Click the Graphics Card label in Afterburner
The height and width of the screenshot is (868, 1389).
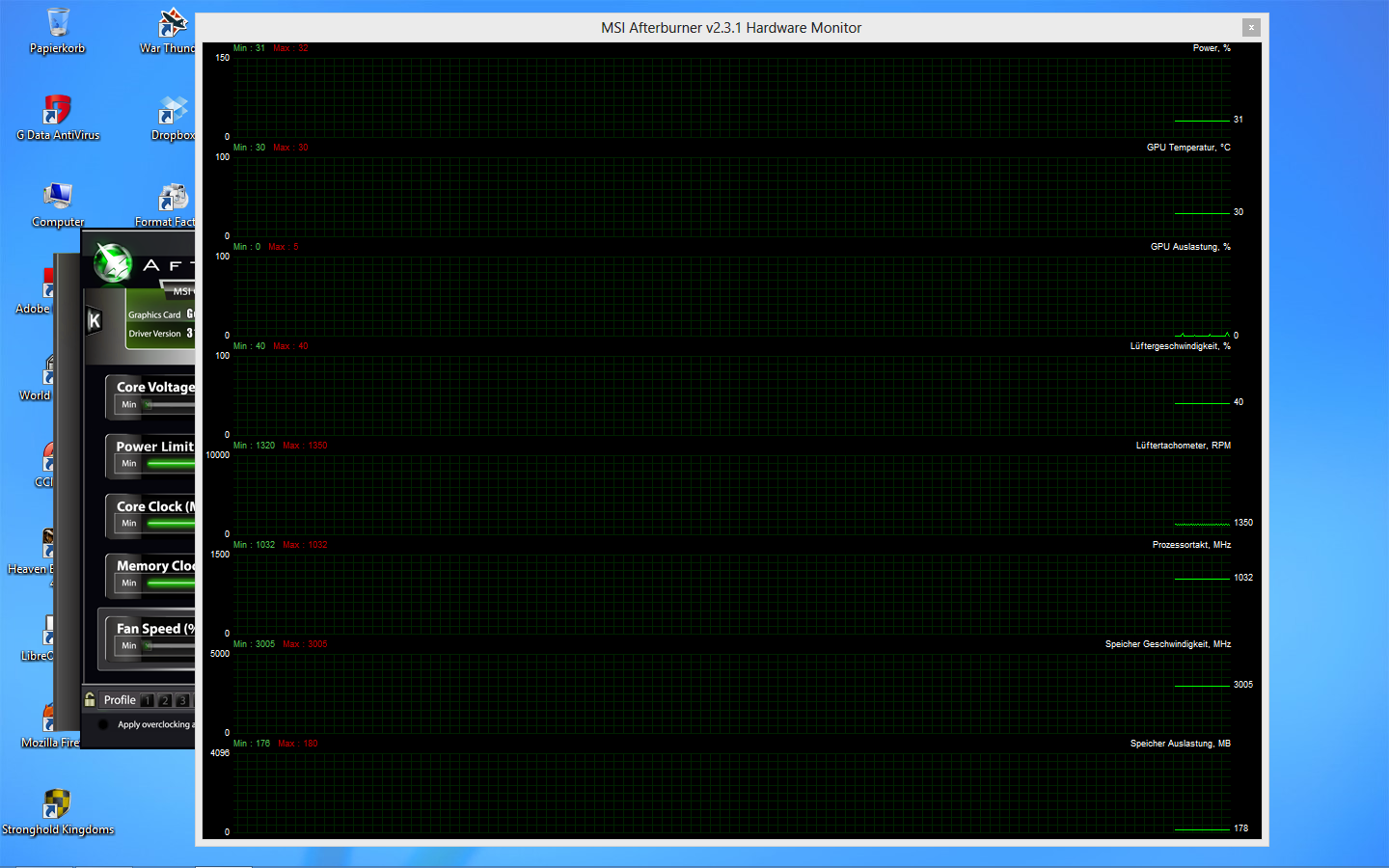click(x=154, y=315)
